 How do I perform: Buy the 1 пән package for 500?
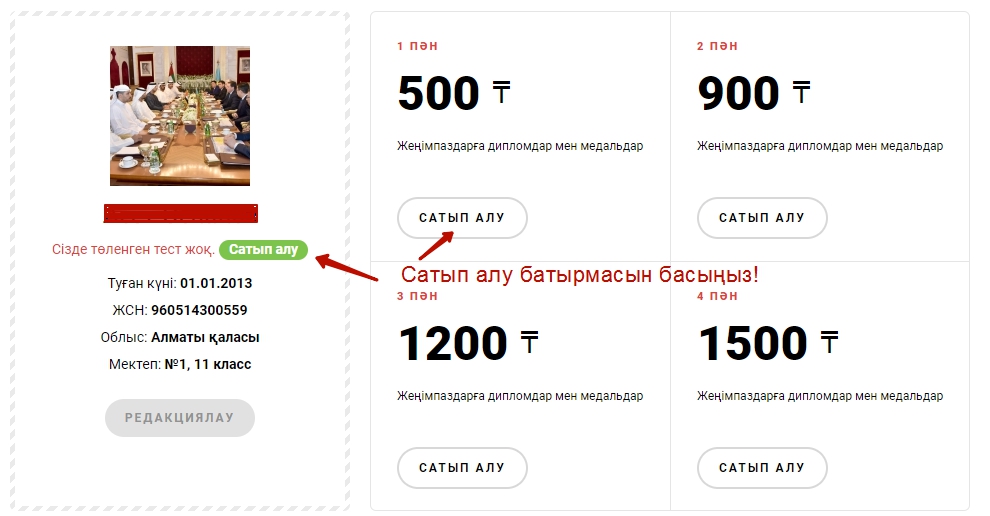(x=462, y=218)
